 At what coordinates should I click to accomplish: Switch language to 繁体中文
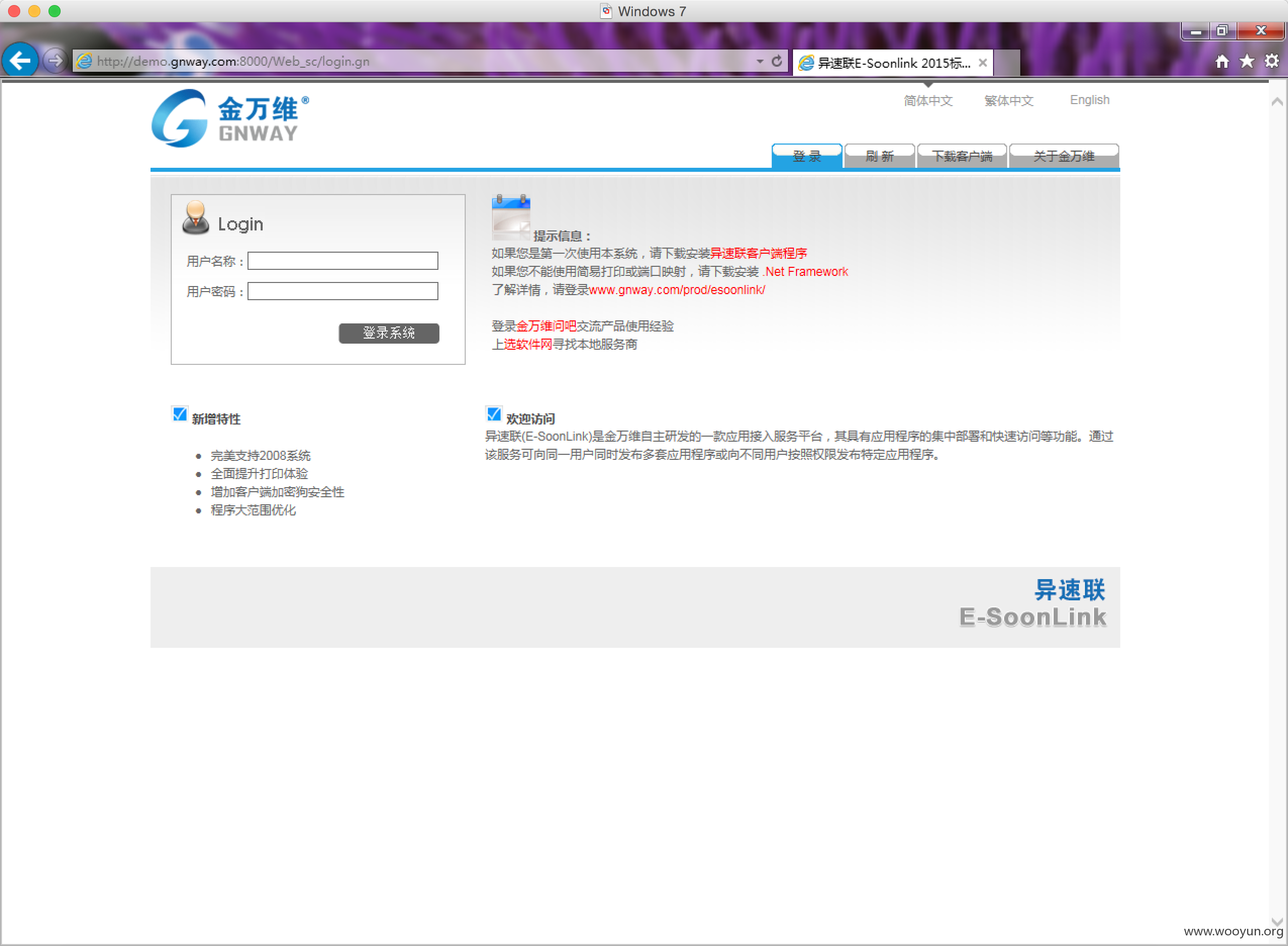(x=1009, y=100)
